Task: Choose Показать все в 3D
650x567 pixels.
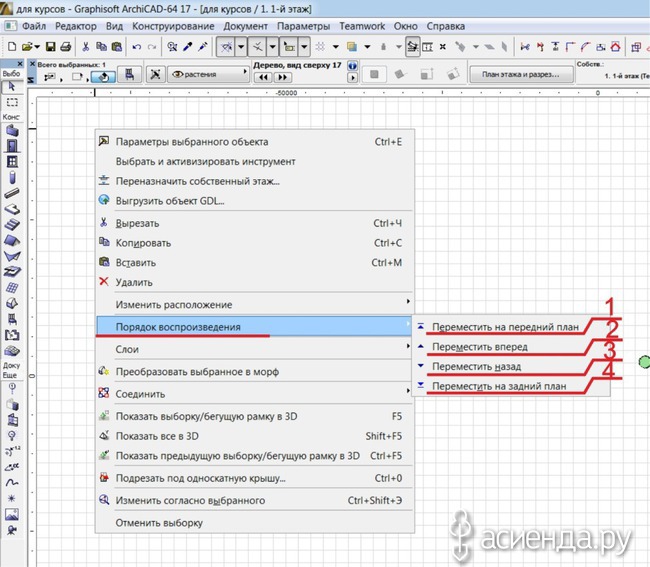Action: (x=255, y=436)
